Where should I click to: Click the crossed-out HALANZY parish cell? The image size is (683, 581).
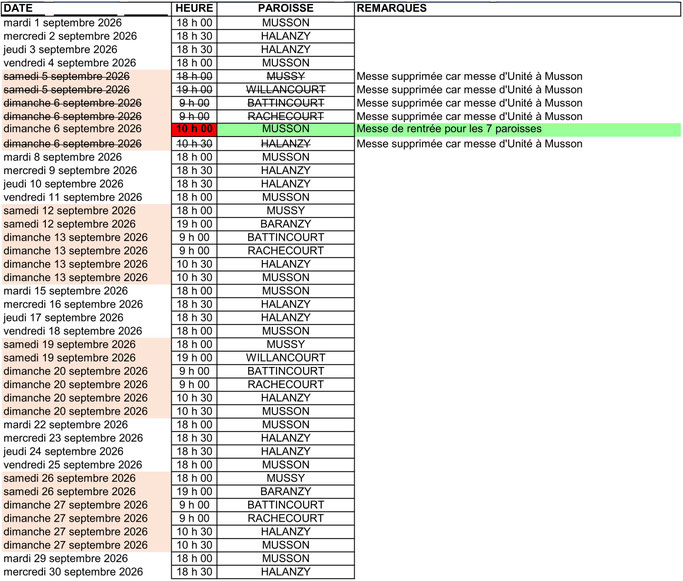point(286,144)
